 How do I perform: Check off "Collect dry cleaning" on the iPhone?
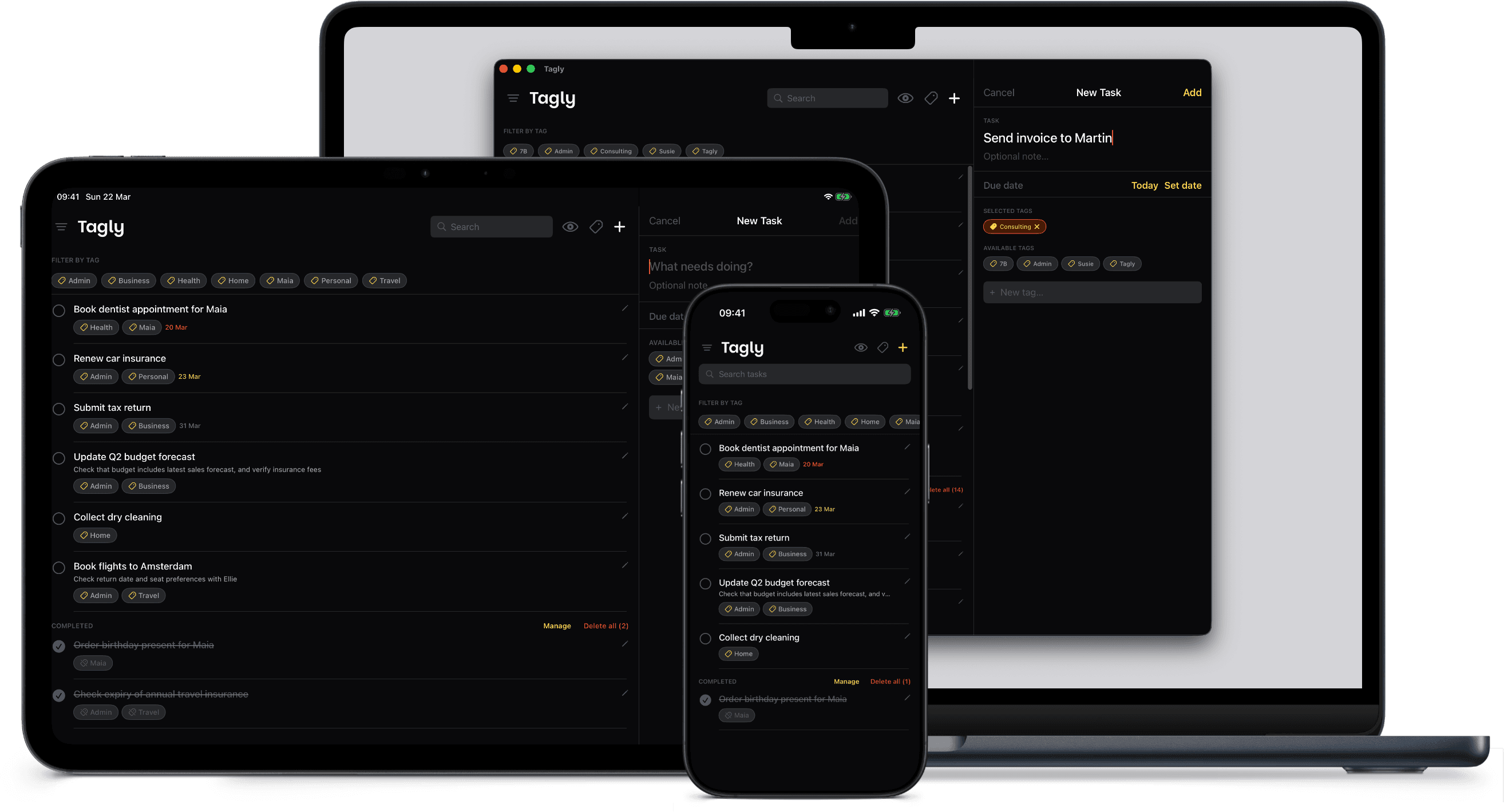pyautogui.click(x=704, y=639)
